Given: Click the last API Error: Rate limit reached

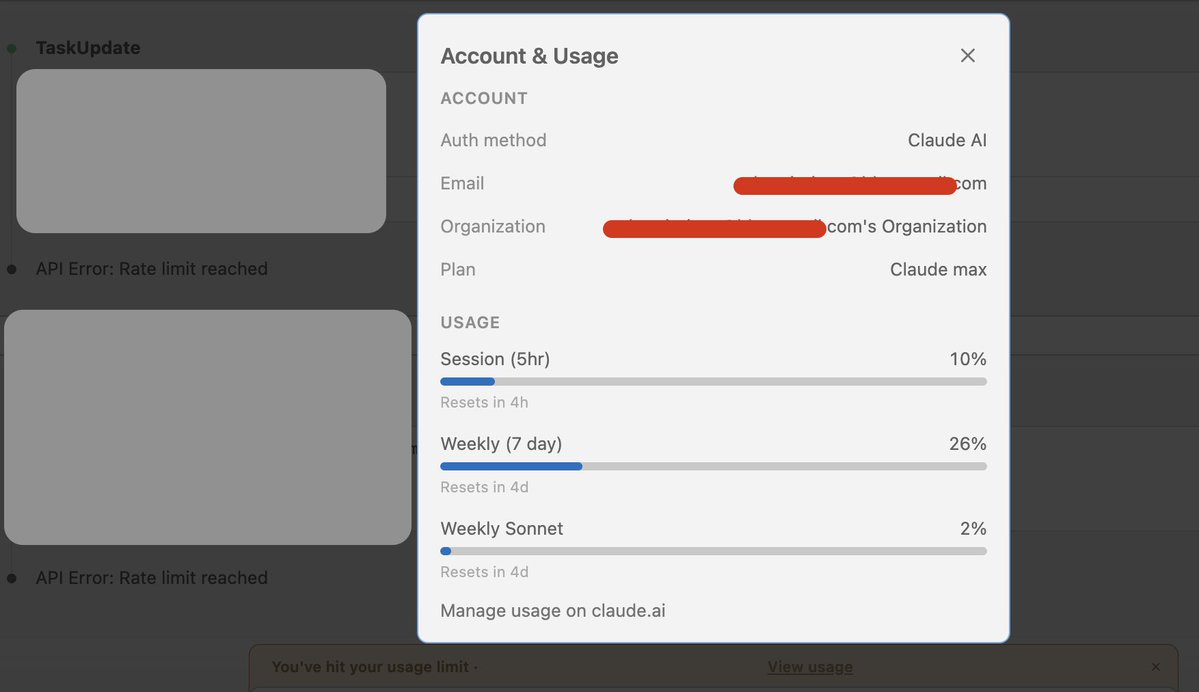Looking at the screenshot, I should [x=151, y=578].
